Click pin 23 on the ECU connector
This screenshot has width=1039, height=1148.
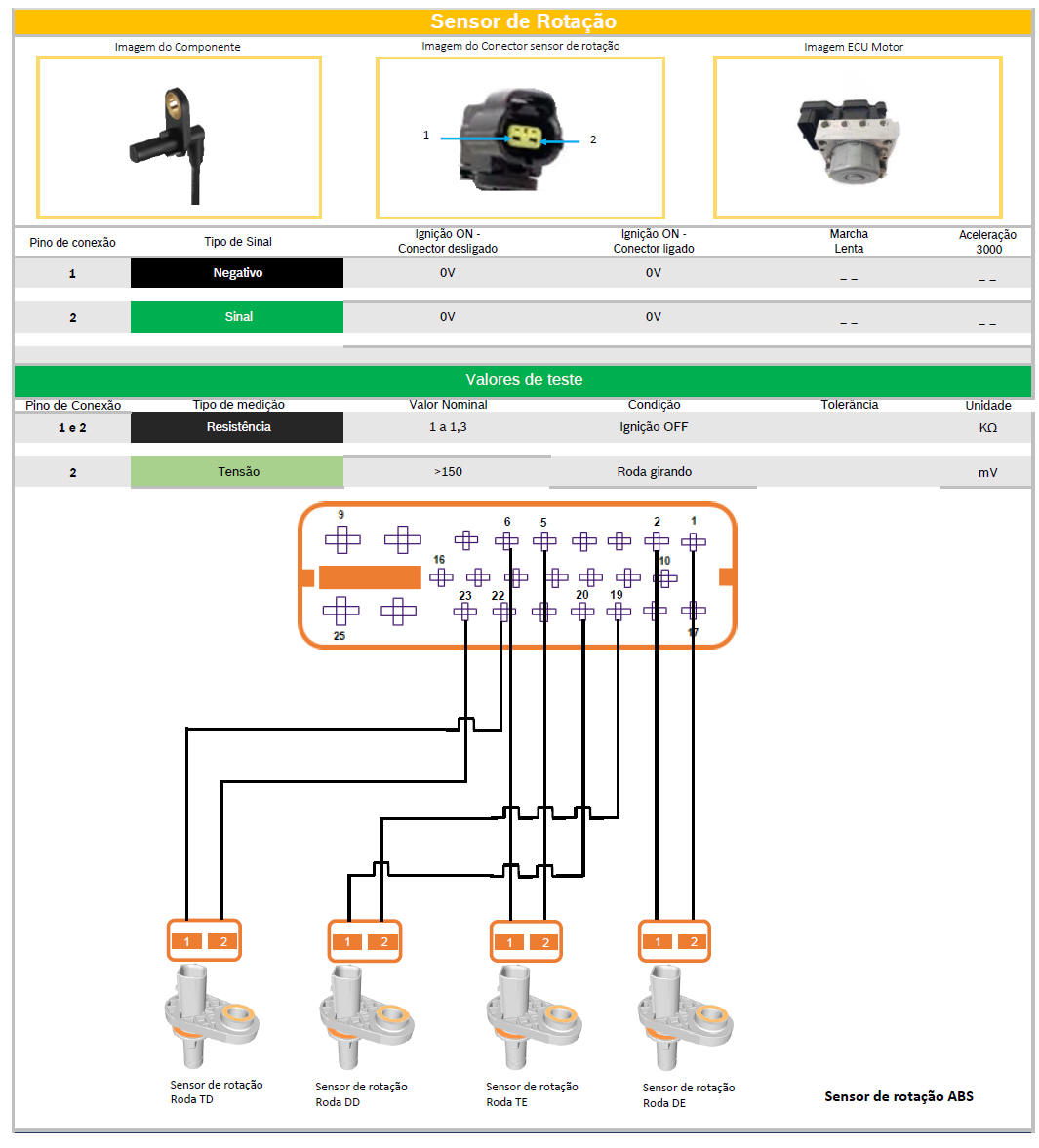[x=465, y=612]
